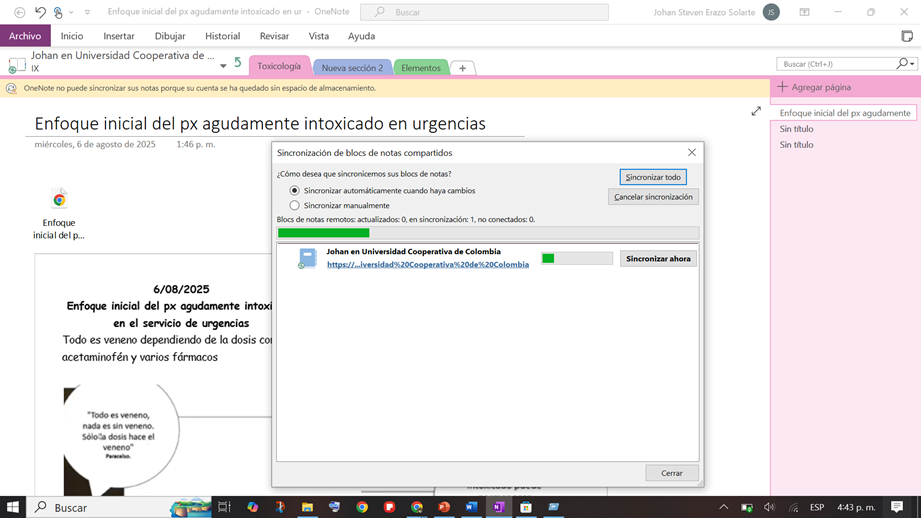Click the user avatar JS icon

771,12
